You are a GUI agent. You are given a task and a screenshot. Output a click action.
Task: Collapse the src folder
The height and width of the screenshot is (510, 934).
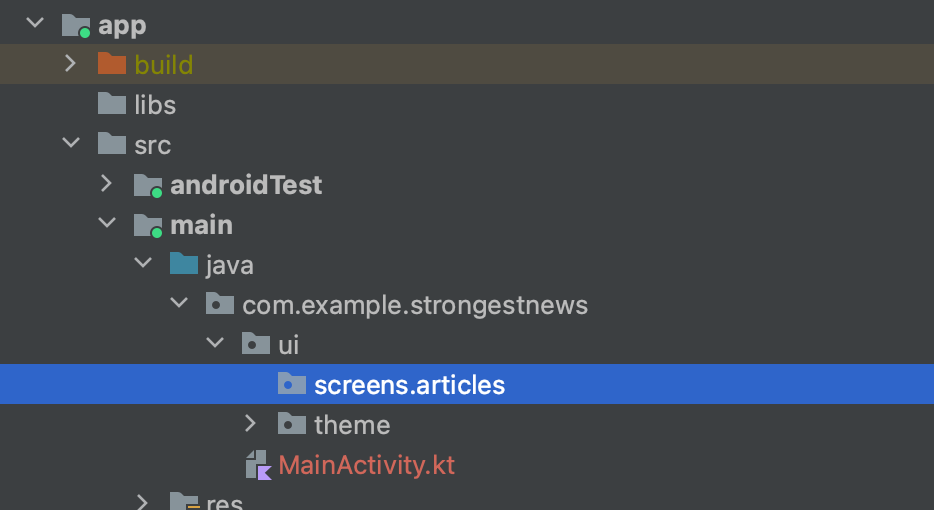pos(71,143)
